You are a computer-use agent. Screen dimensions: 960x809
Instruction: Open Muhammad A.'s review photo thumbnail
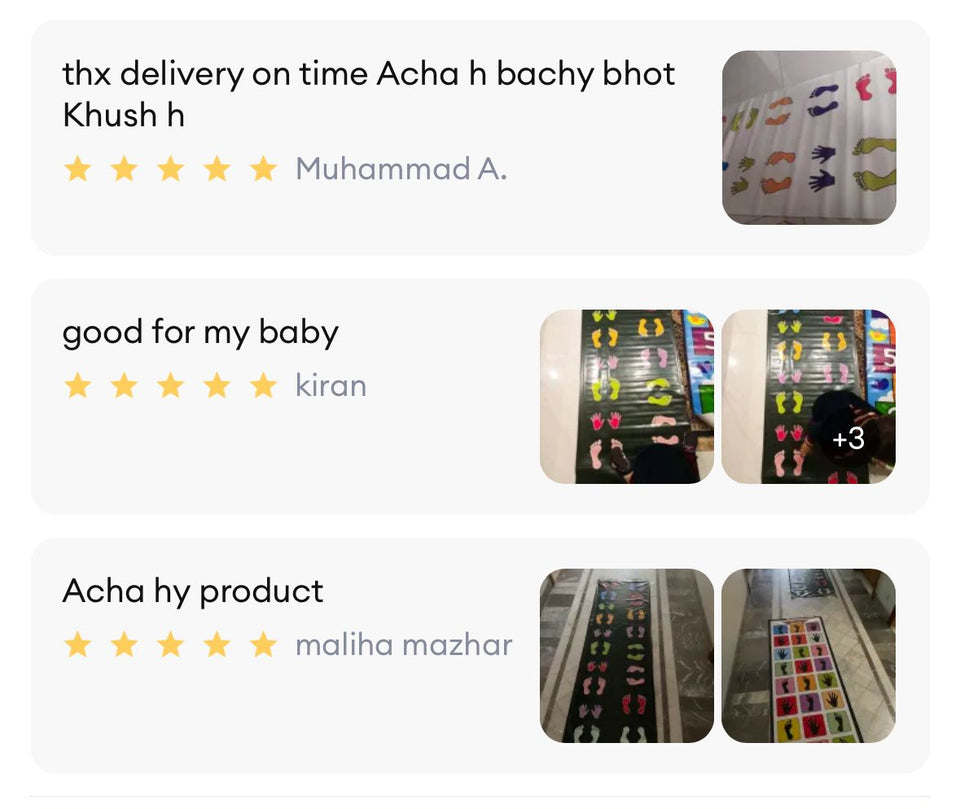[809, 137]
